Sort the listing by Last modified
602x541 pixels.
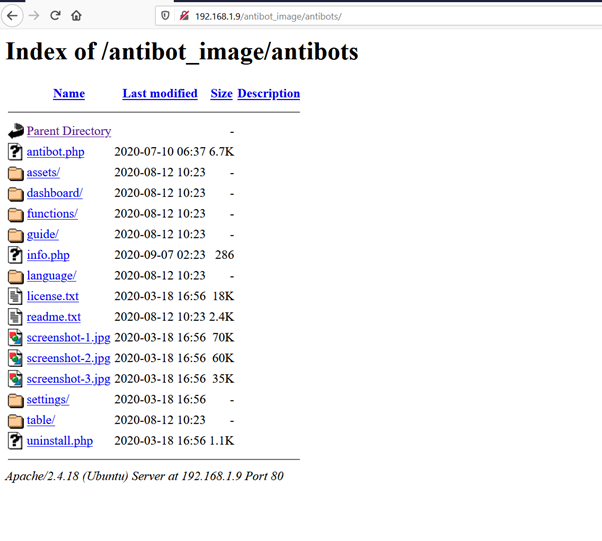pos(159,93)
